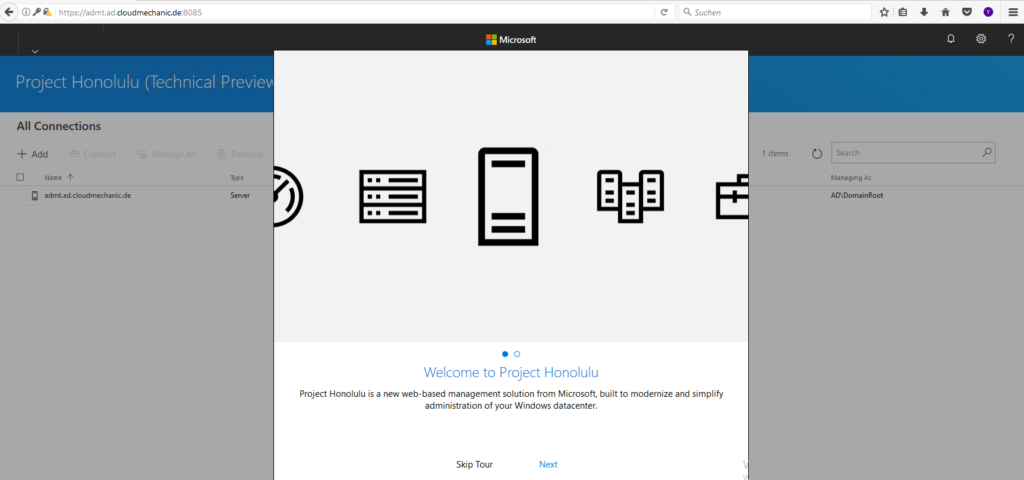Select the second tour page dot
Image resolution: width=1024 pixels, height=480 pixels.
tap(517, 354)
